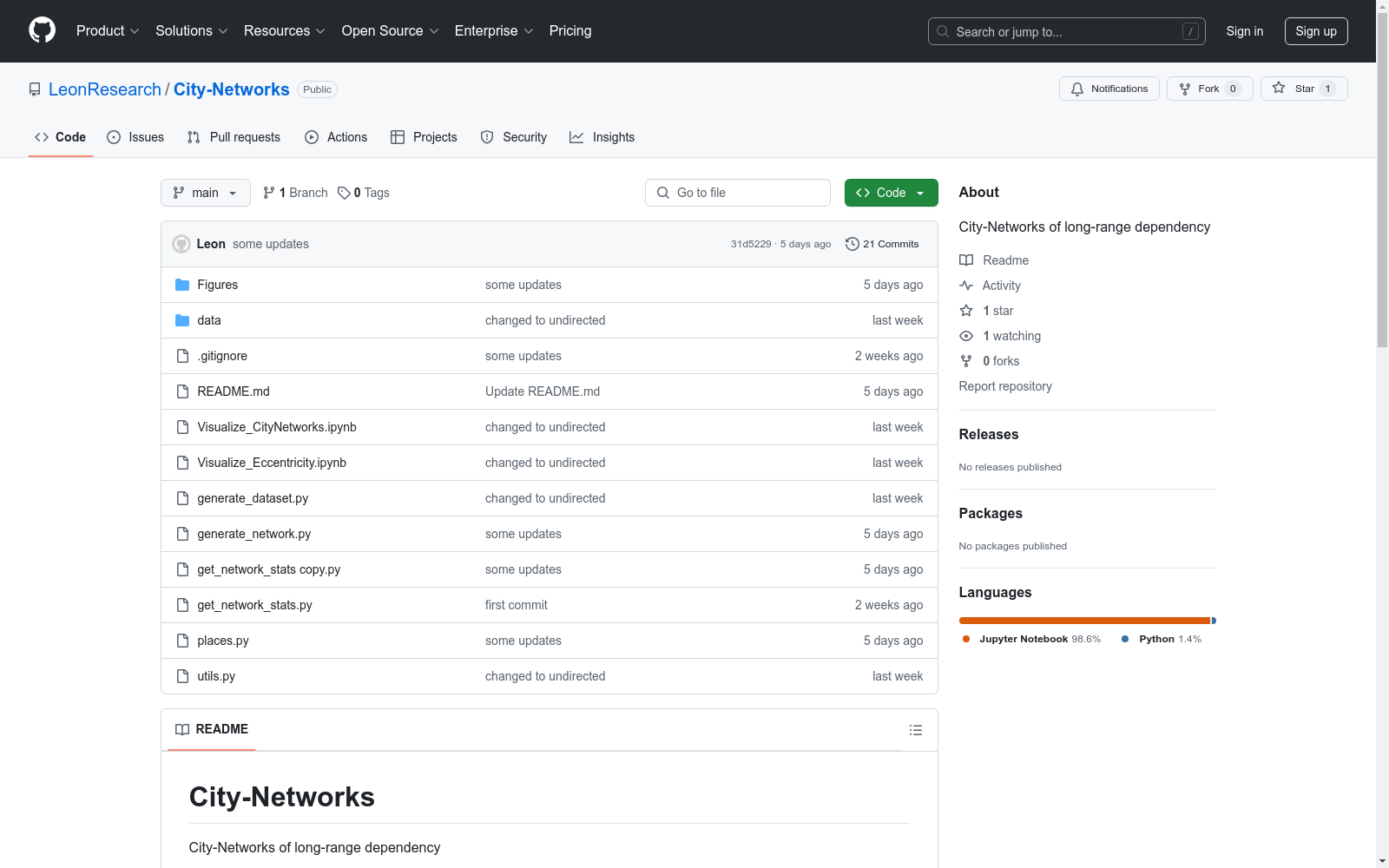Click the eye icon beside 1 watching

tap(966, 336)
